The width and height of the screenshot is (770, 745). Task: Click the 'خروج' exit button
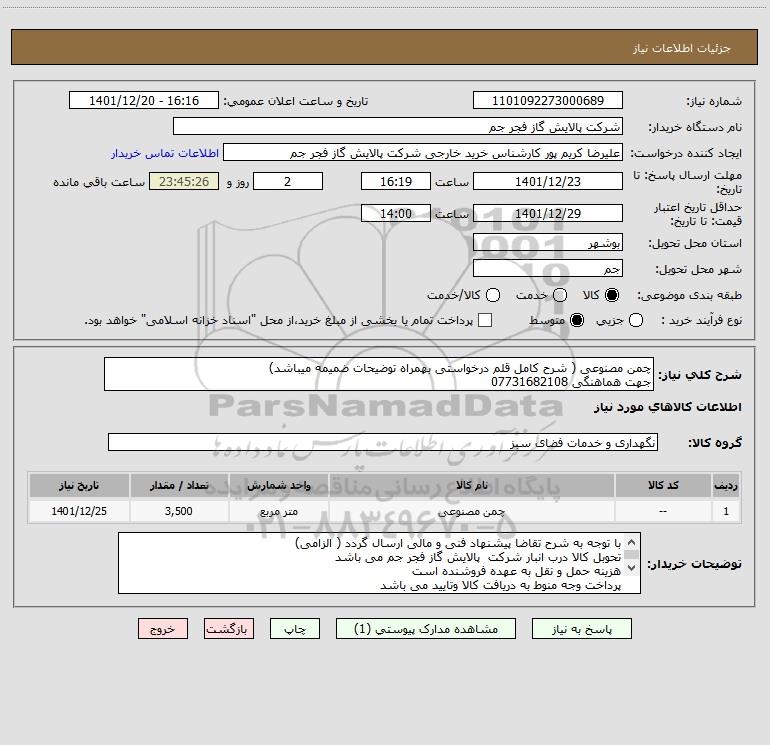point(163,629)
